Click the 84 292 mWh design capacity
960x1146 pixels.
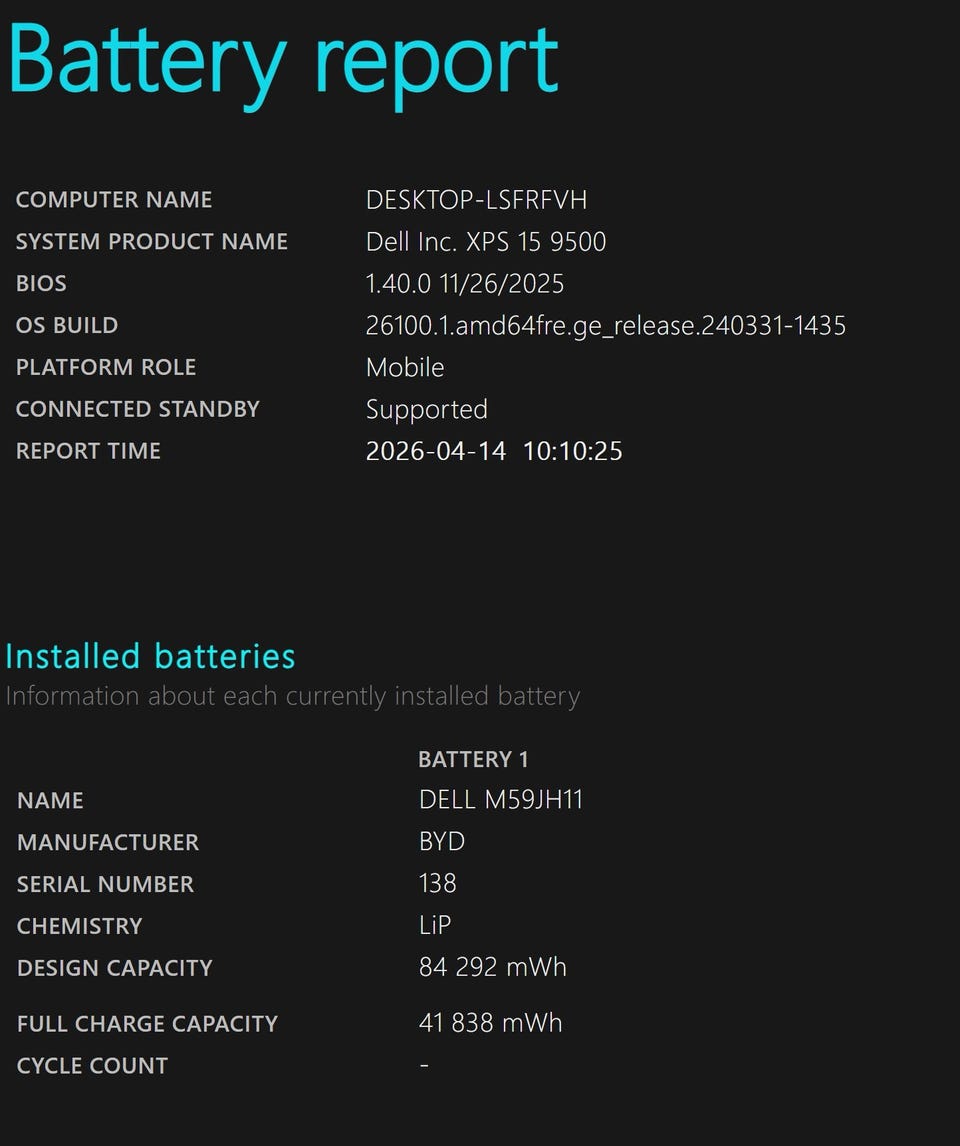click(x=493, y=968)
